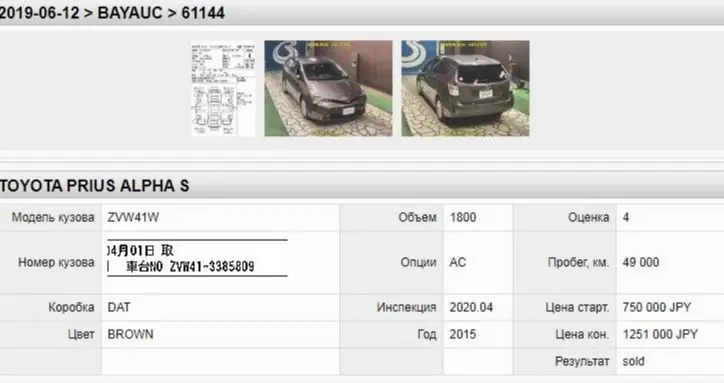This screenshot has height=383, width=724.
Task: Click lot number 61144 in breadcrumb
Action: pos(203,13)
